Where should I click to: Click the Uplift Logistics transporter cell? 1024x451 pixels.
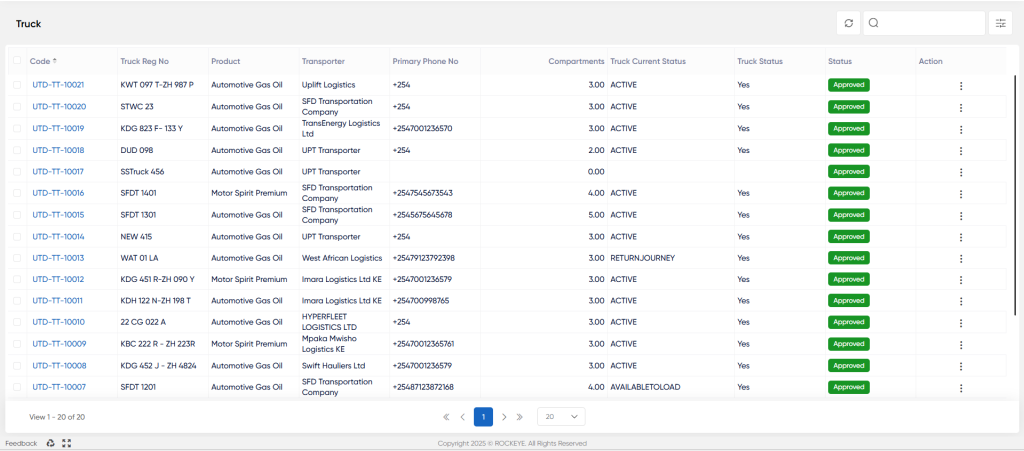328,85
